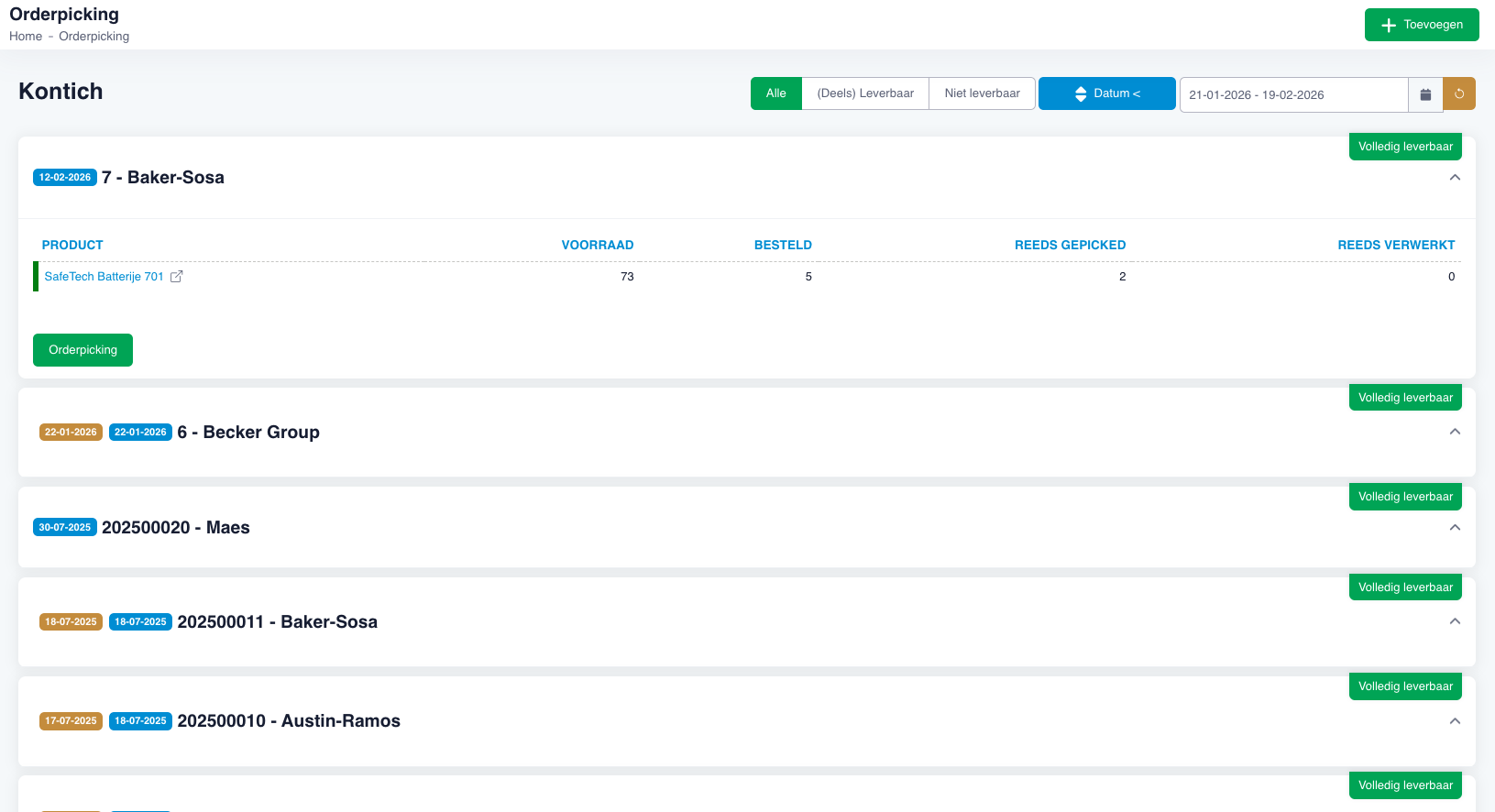Toggle the Datum sort order button

tap(1106, 93)
